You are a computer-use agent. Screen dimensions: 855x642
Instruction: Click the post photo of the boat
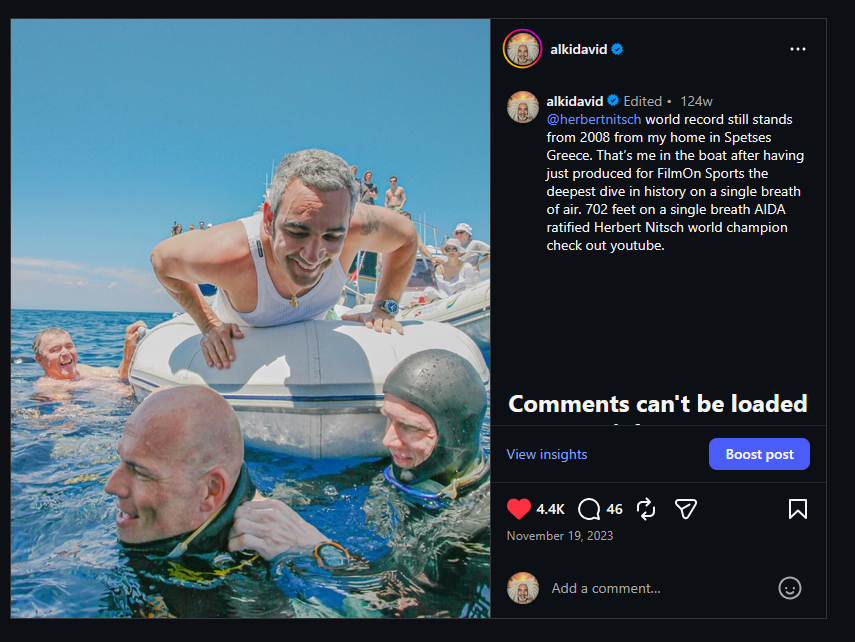(x=250, y=318)
